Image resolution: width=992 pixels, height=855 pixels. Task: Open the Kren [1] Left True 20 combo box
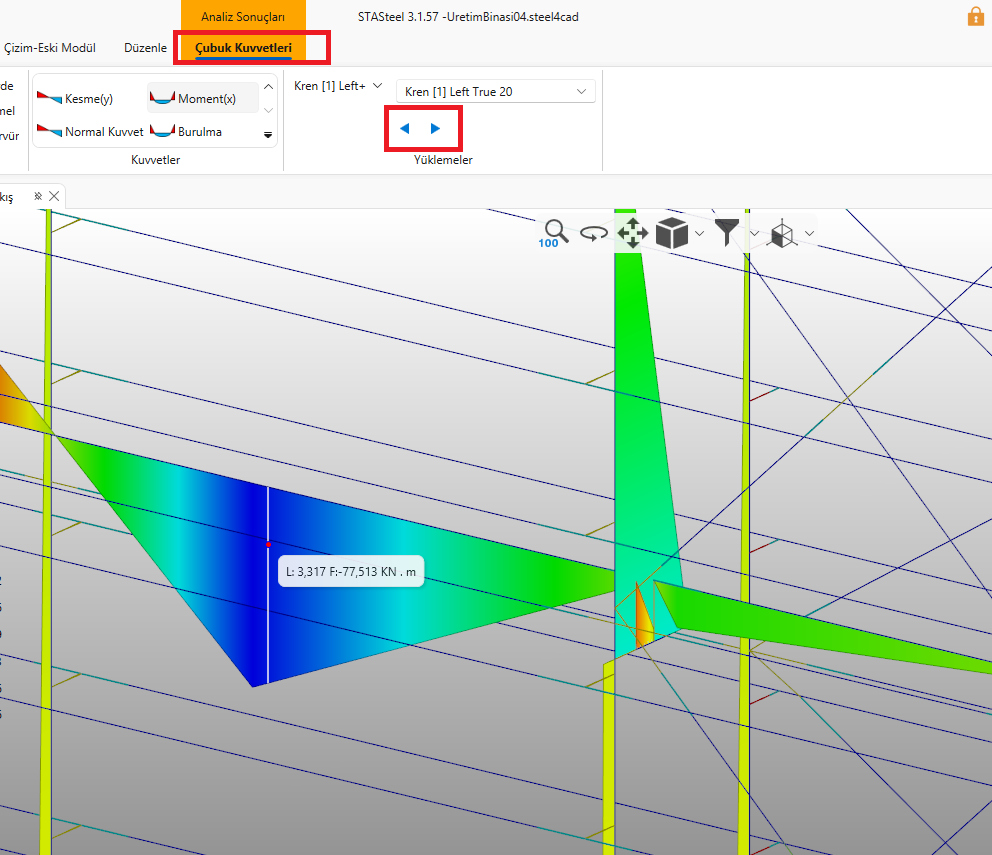click(x=495, y=91)
